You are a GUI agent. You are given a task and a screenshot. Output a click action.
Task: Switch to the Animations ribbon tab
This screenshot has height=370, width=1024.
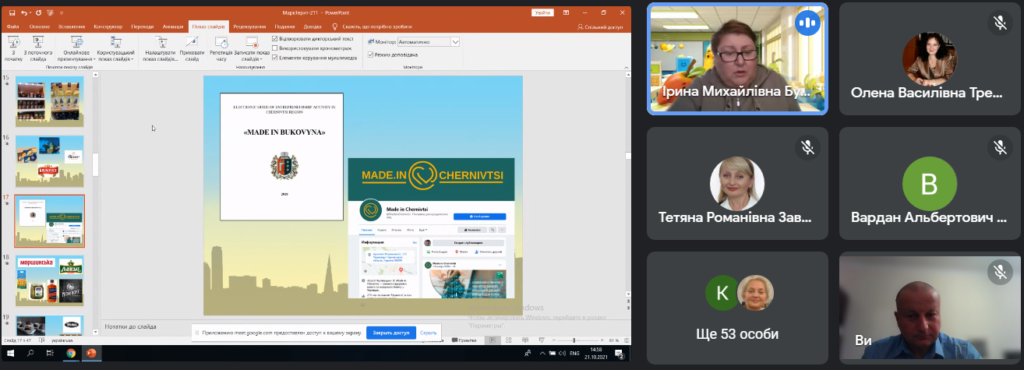tap(173, 27)
